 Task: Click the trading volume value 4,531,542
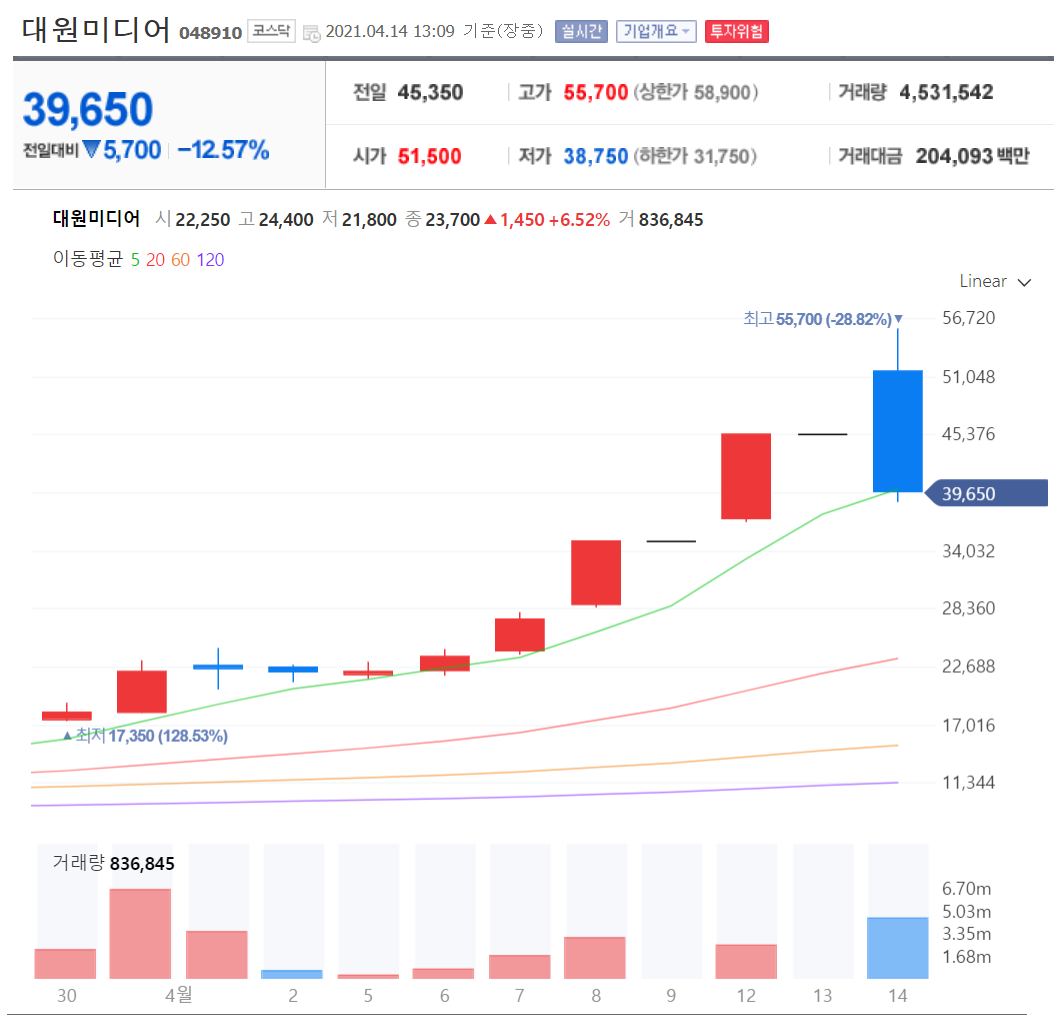[946, 92]
